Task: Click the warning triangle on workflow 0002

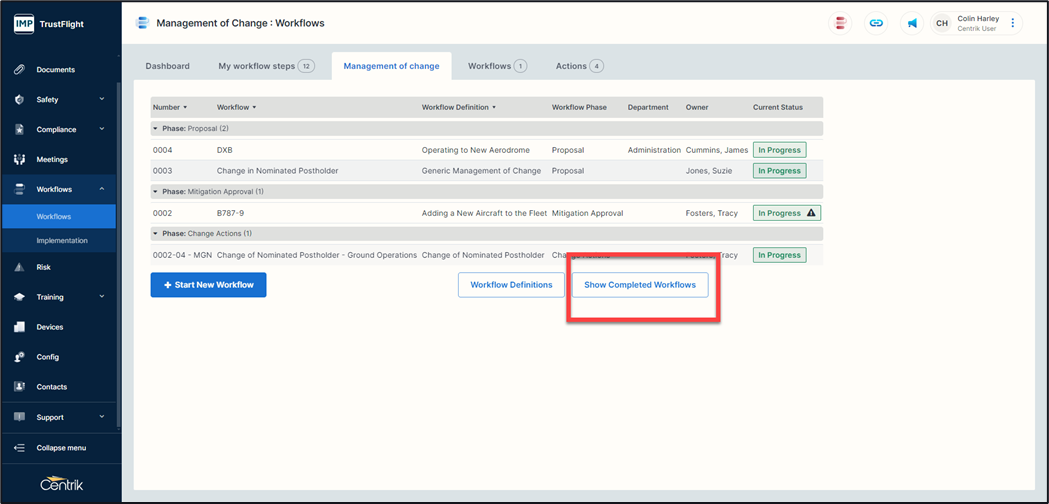Action: click(x=811, y=213)
